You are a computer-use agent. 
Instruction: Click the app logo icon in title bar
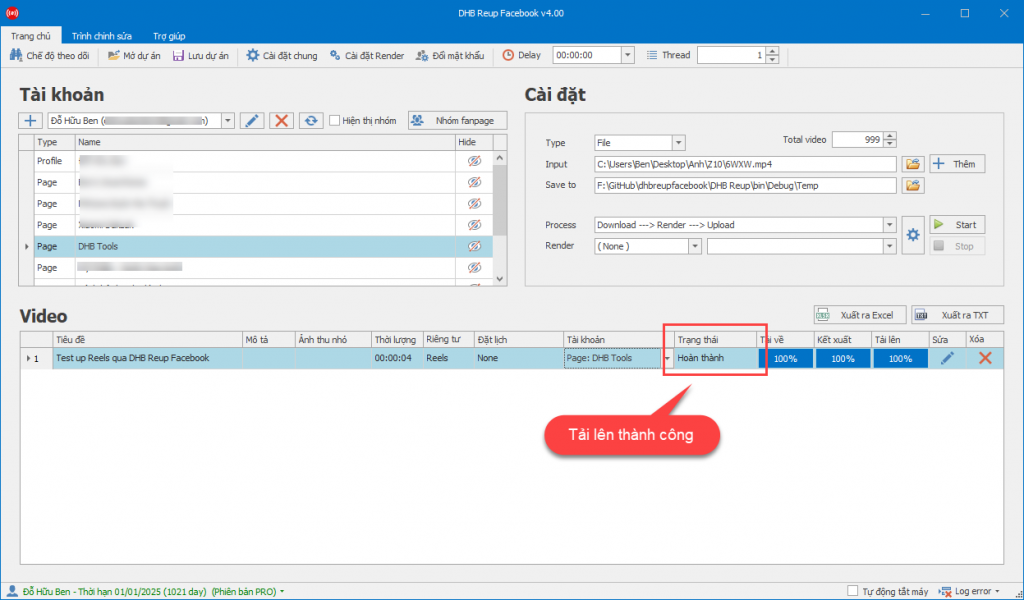(x=12, y=13)
